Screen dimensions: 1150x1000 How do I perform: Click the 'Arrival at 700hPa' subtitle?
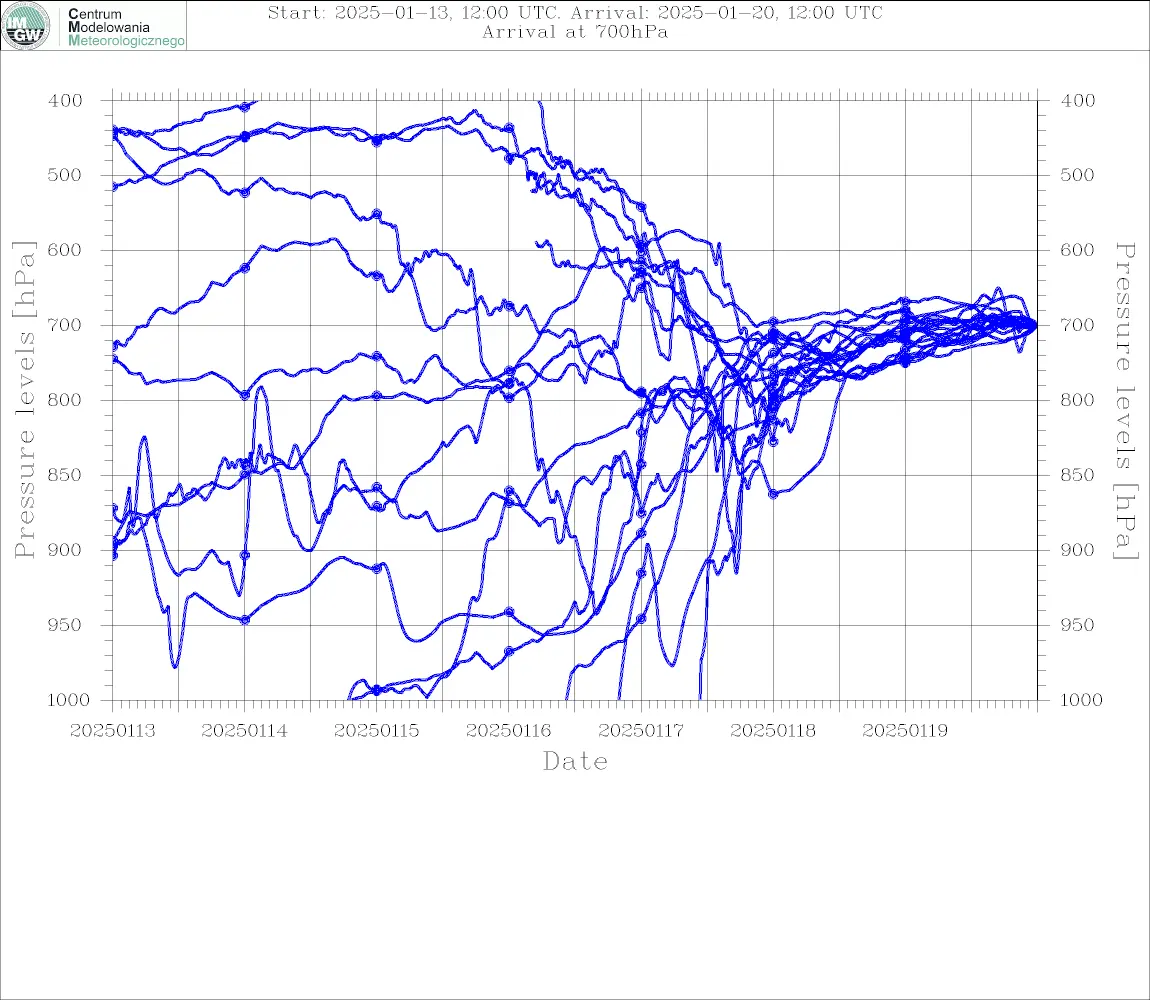[575, 32]
